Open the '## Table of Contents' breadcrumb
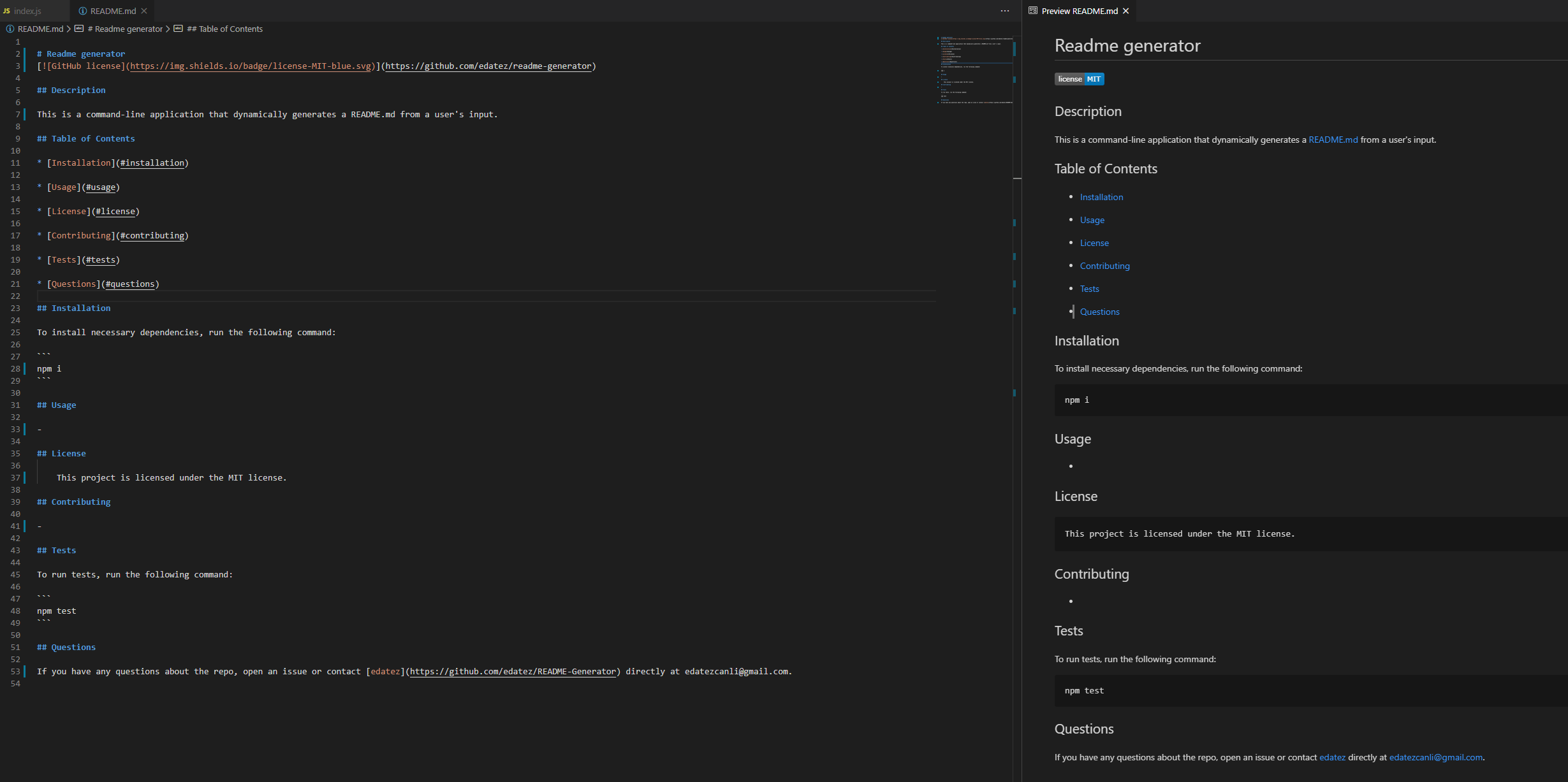1568x782 pixels. (x=224, y=29)
